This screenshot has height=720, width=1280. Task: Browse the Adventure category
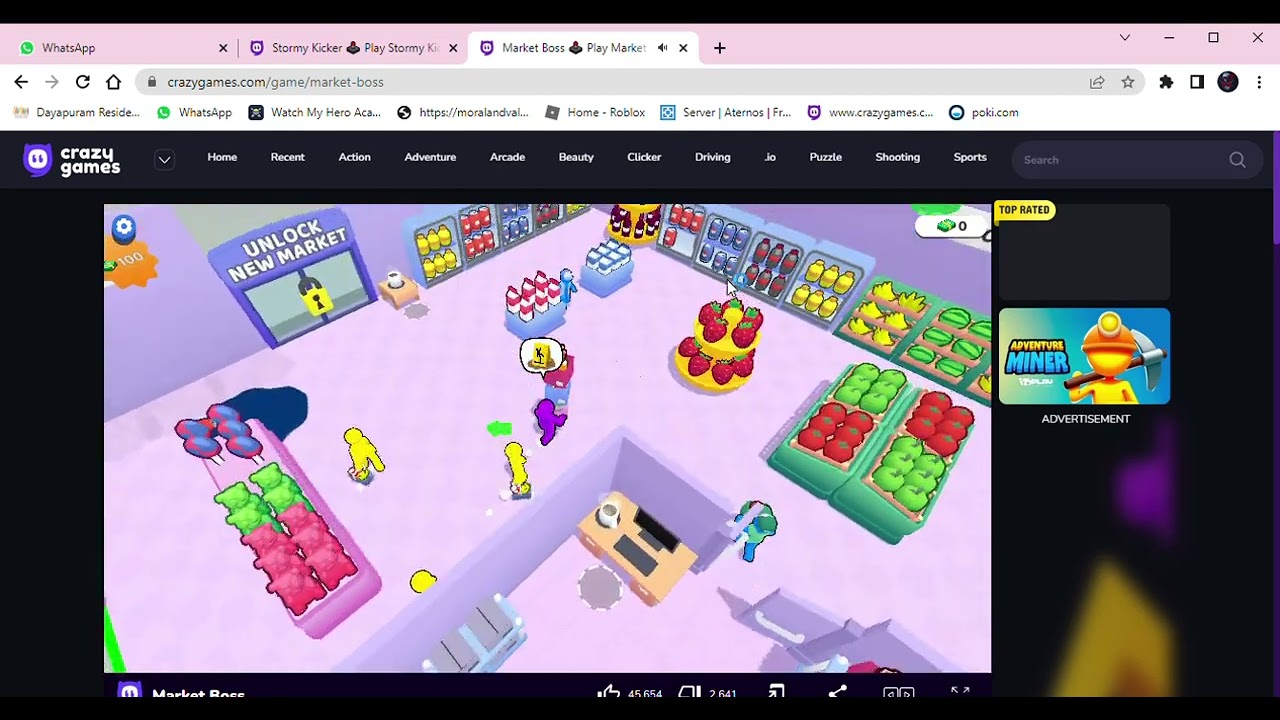[x=430, y=157]
